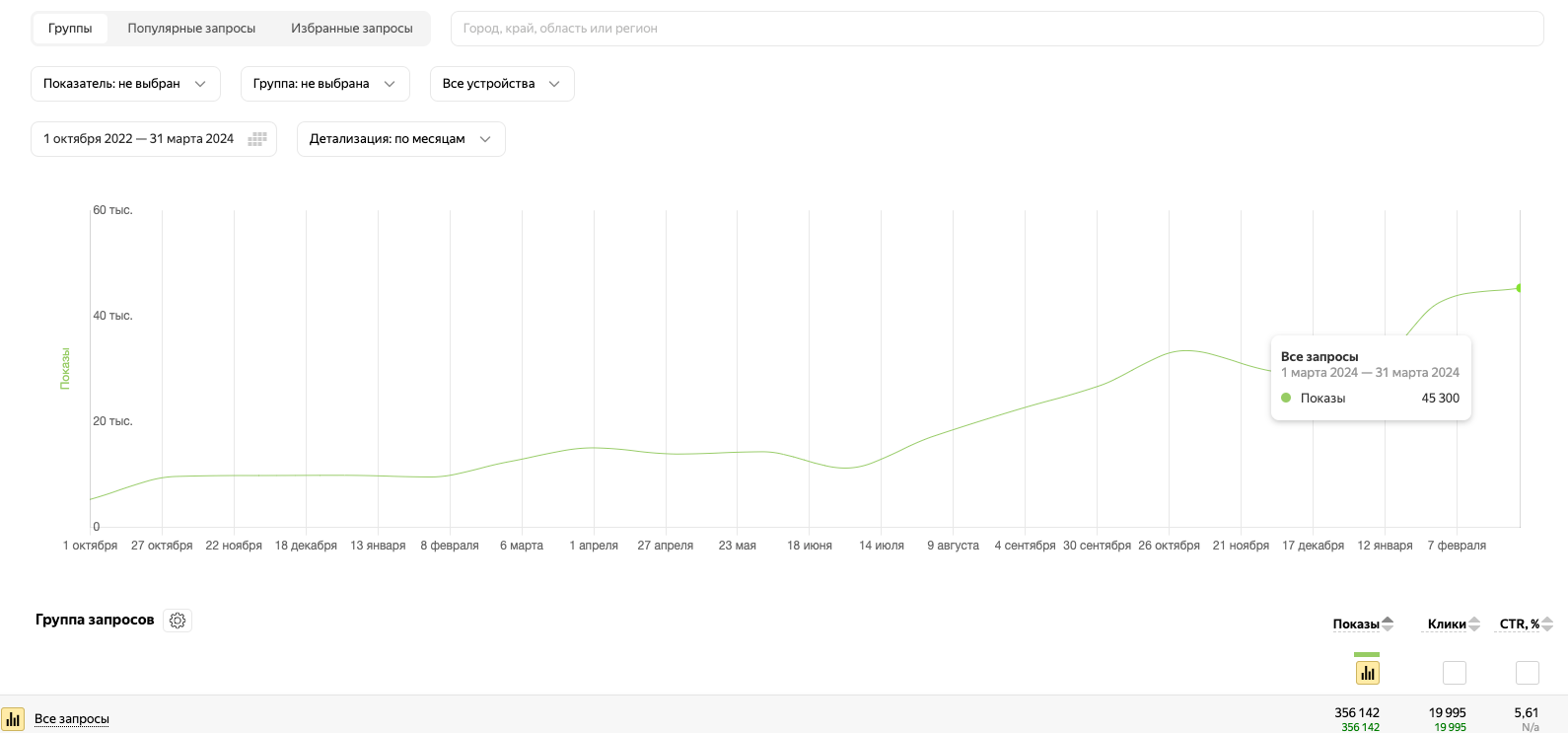Switch to Популярные запросы tab
Image resolution: width=1568 pixels, height=733 pixels.
pyautogui.click(x=191, y=29)
